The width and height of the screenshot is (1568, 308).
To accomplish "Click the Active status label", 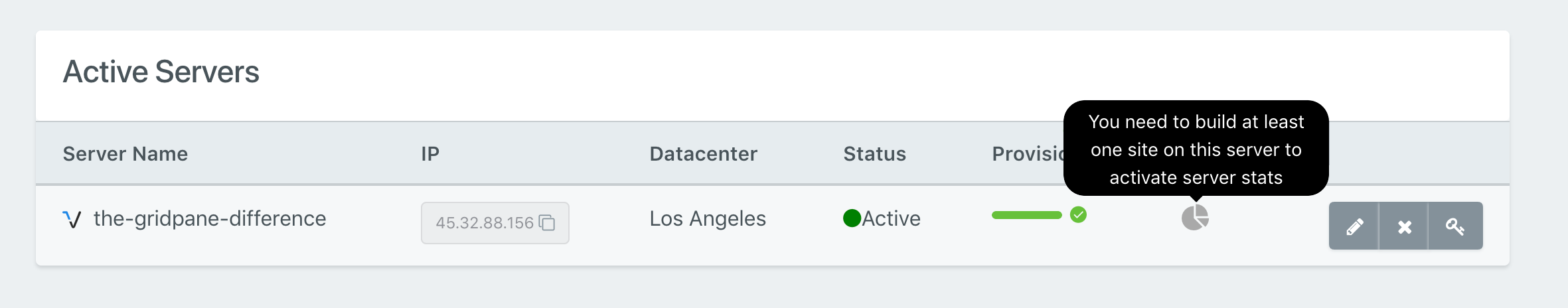I will tap(892, 218).
